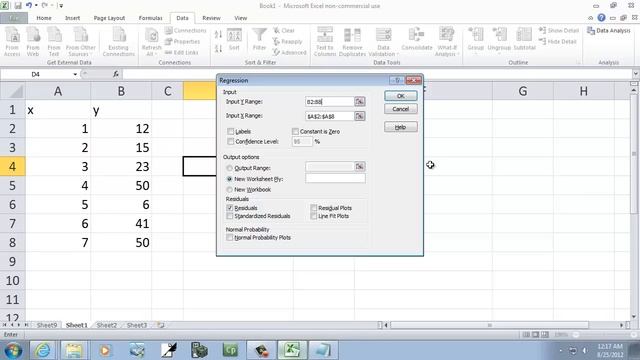Click the Consolidate icon
Screen dimensions: 640x360
click(x=417, y=39)
